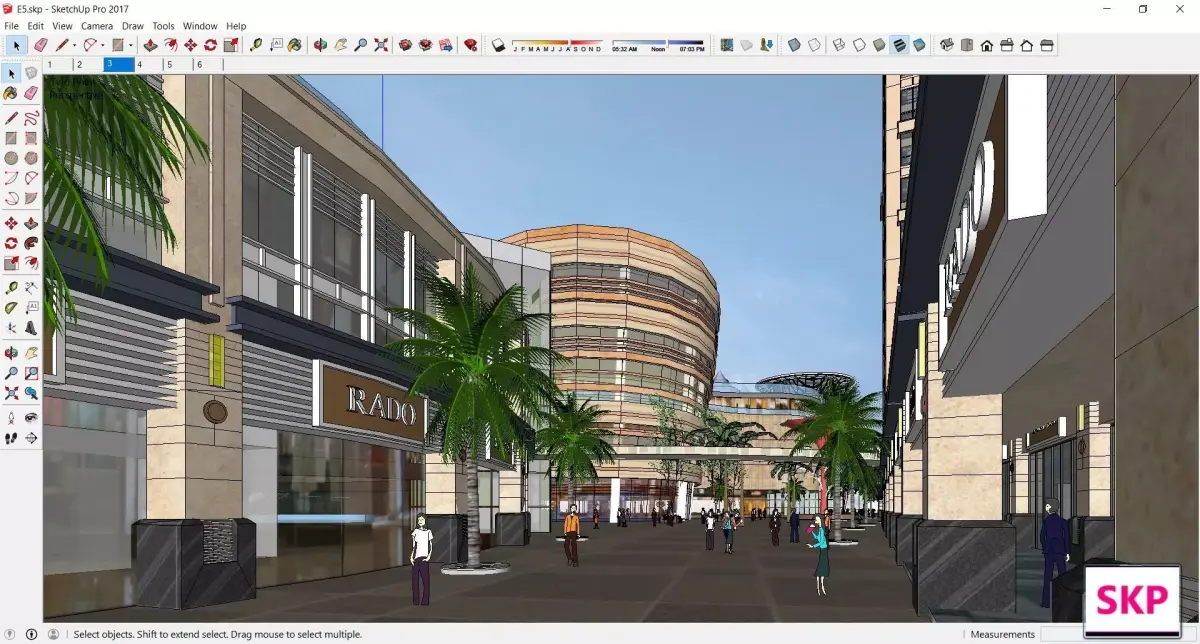Open the Extension Warehouse

425,45
